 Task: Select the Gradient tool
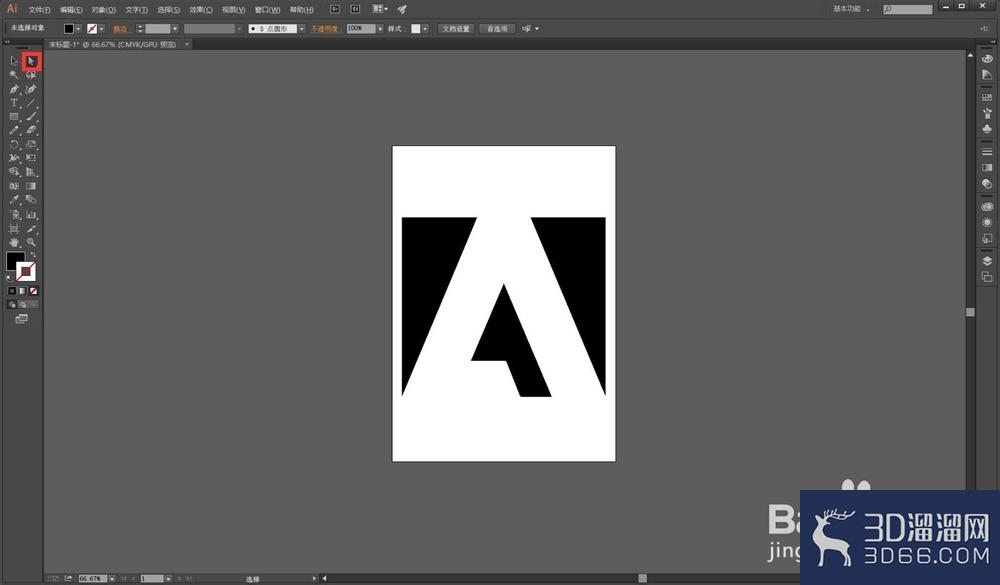pyautogui.click(x=31, y=186)
